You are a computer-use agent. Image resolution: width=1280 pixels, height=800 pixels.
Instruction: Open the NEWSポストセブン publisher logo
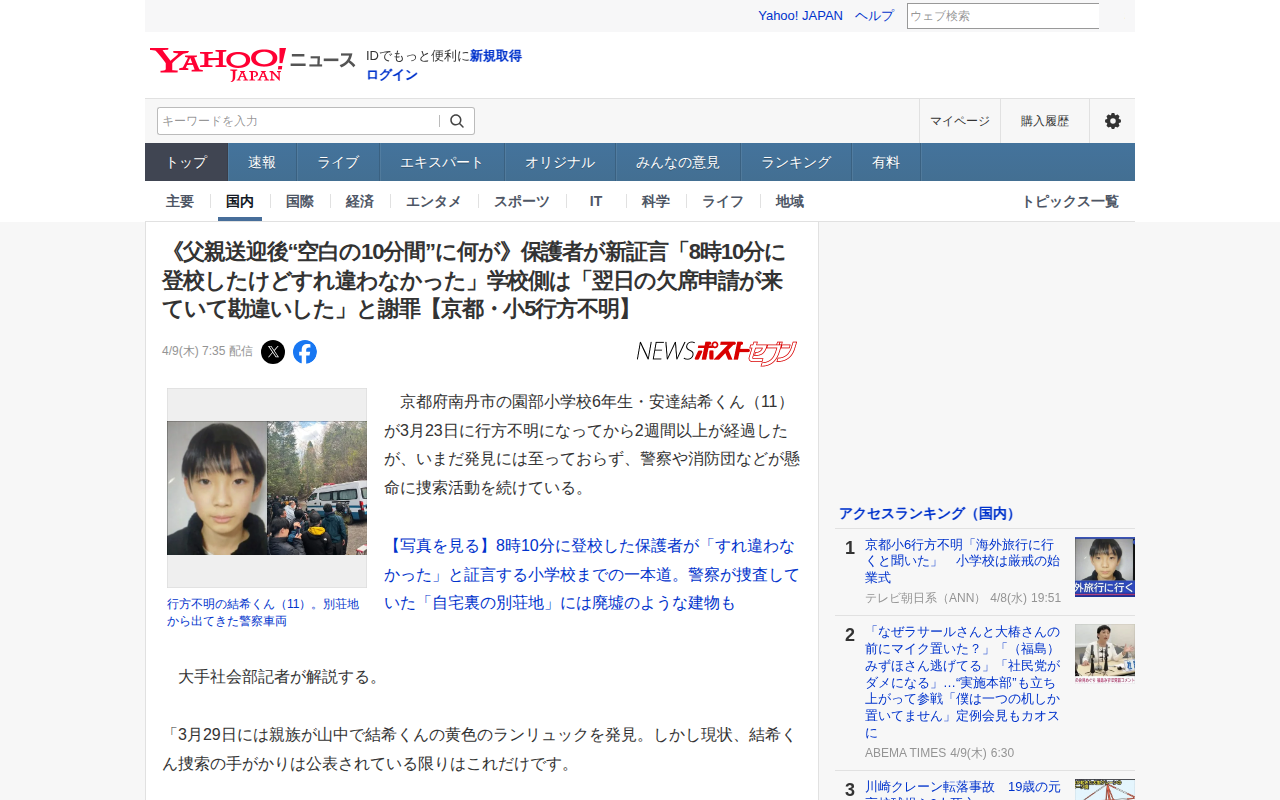[716, 352]
